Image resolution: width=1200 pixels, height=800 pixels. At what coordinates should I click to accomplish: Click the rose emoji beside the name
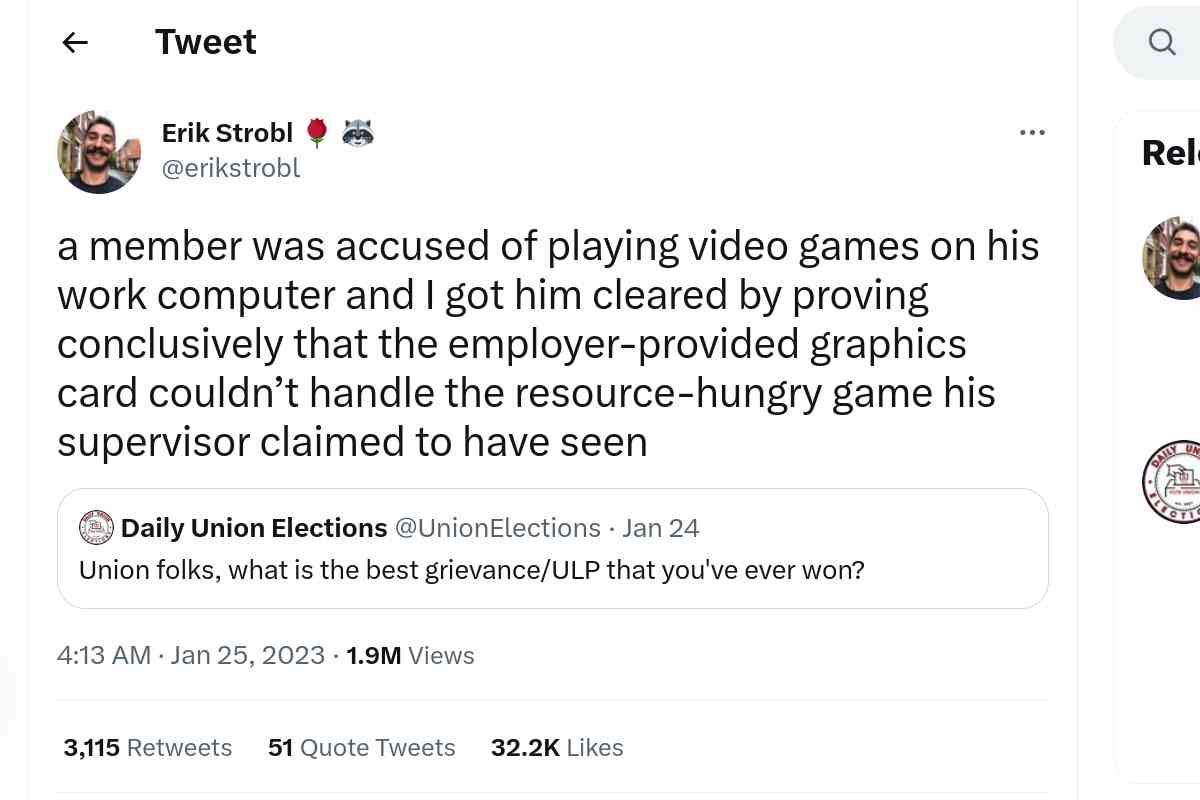[317, 133]
